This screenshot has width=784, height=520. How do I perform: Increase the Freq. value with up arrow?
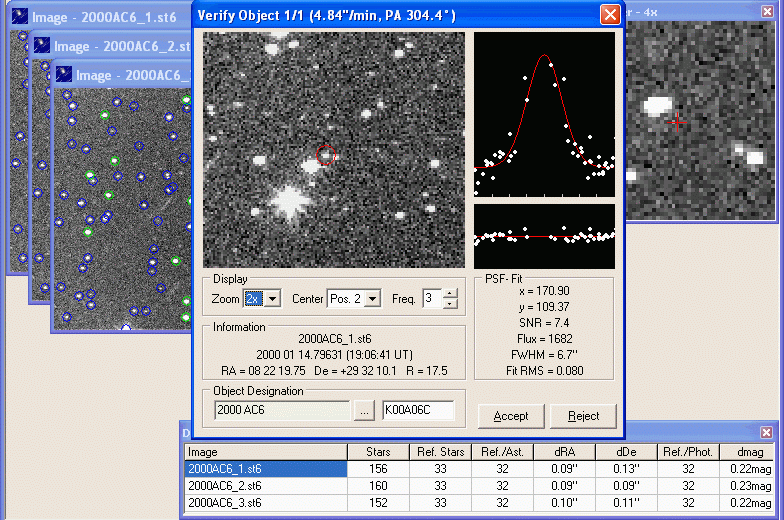click(450, 293)
